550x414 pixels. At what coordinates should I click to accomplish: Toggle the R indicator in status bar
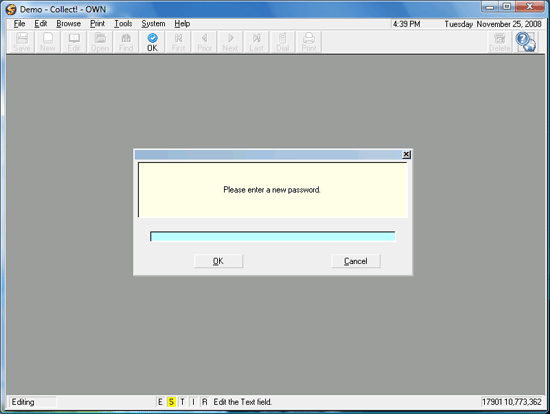(x=204, y=402)
